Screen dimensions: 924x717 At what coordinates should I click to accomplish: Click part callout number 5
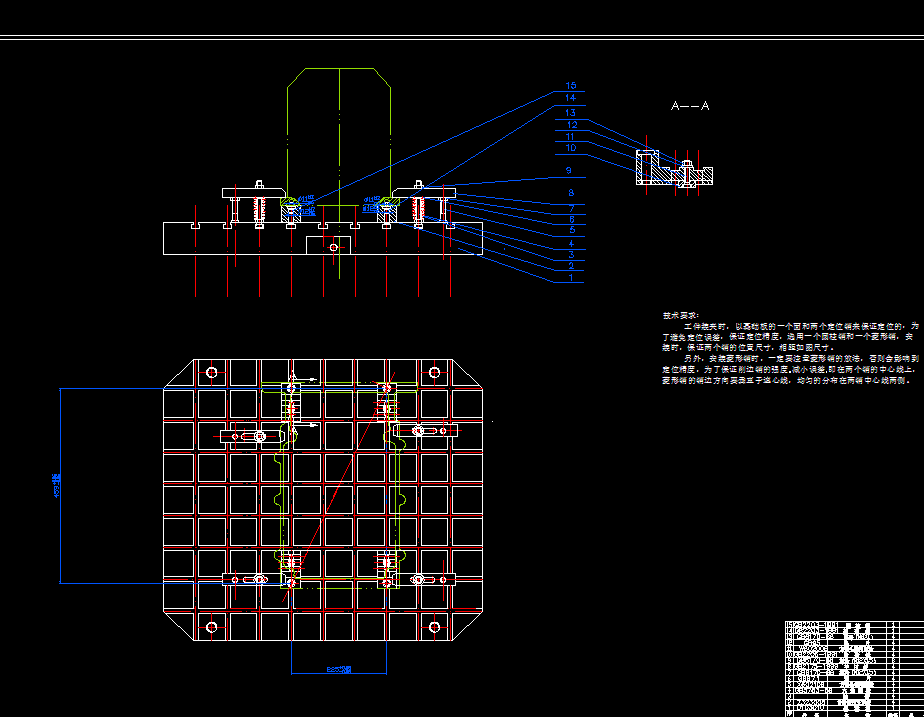coord(572,230)
